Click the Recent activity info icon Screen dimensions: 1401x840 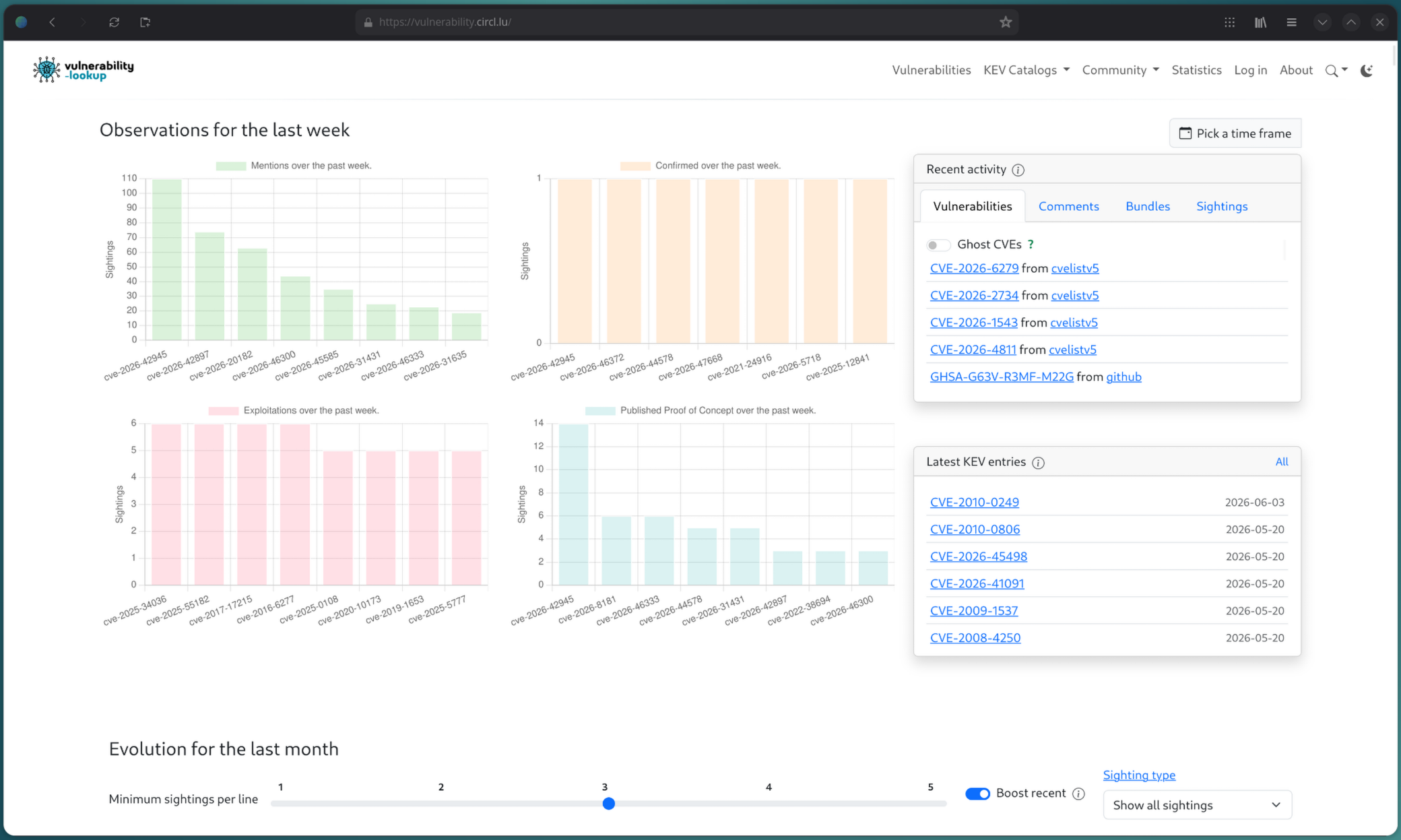pos(1018,170)
